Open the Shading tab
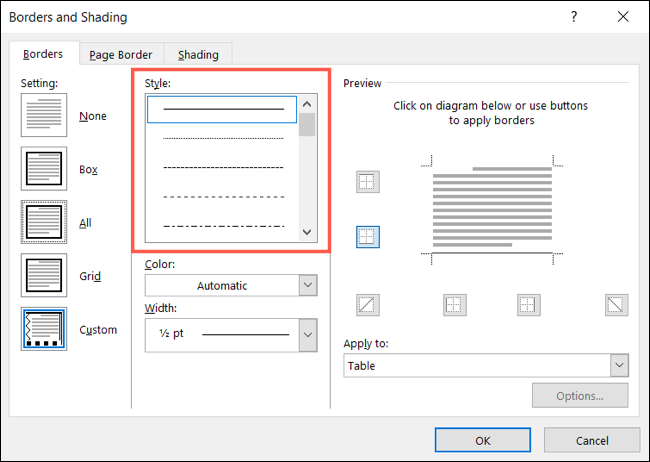Image resolution: width=650 pixels, height=462 pixels. point(198,54)
